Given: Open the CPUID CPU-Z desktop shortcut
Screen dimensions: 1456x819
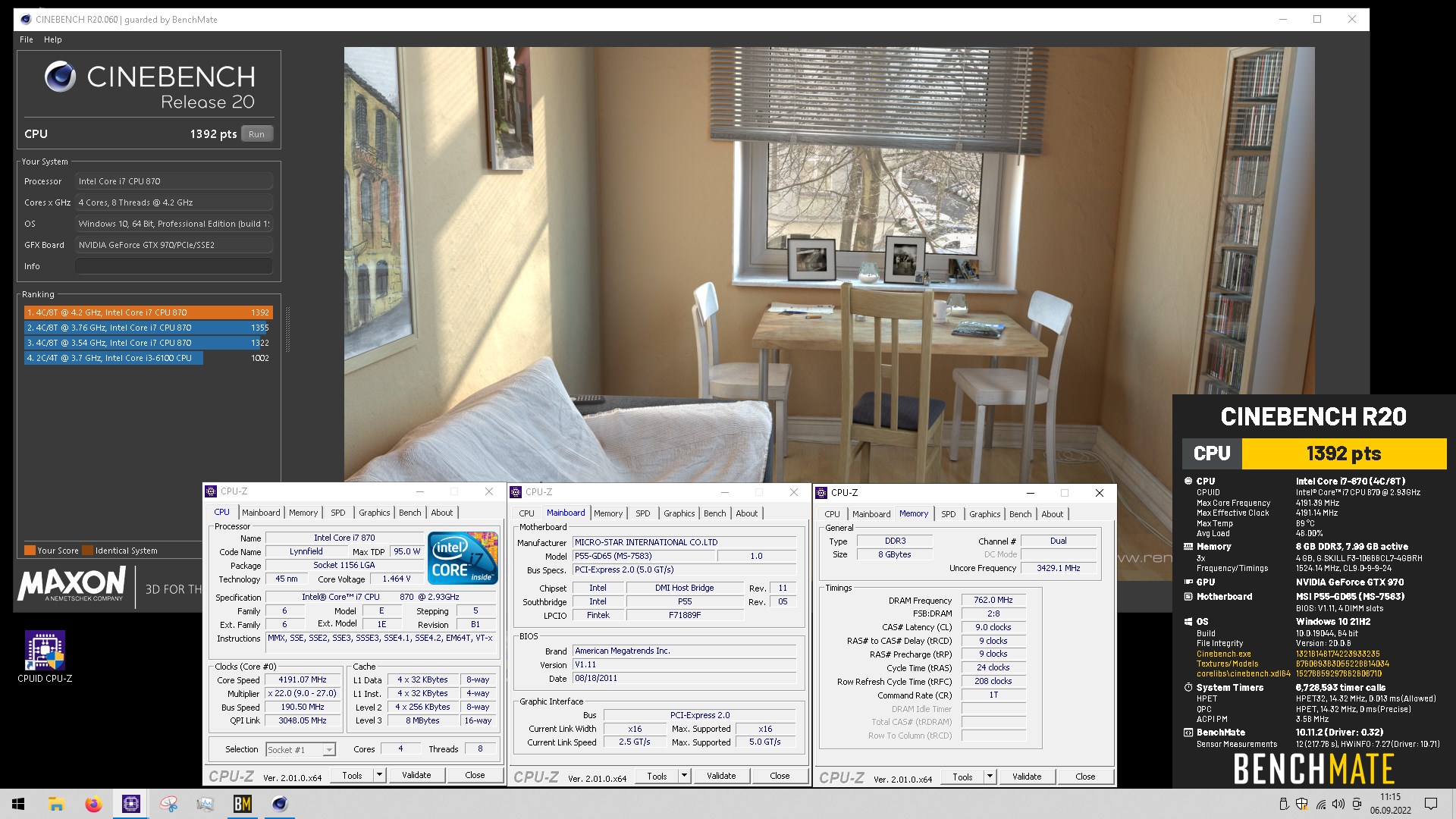Looking at the screenshot, I should tap(45, 657).
